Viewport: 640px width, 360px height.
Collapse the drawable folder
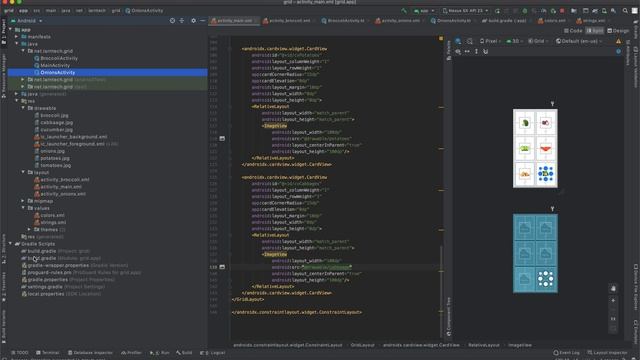pos(23,108)
